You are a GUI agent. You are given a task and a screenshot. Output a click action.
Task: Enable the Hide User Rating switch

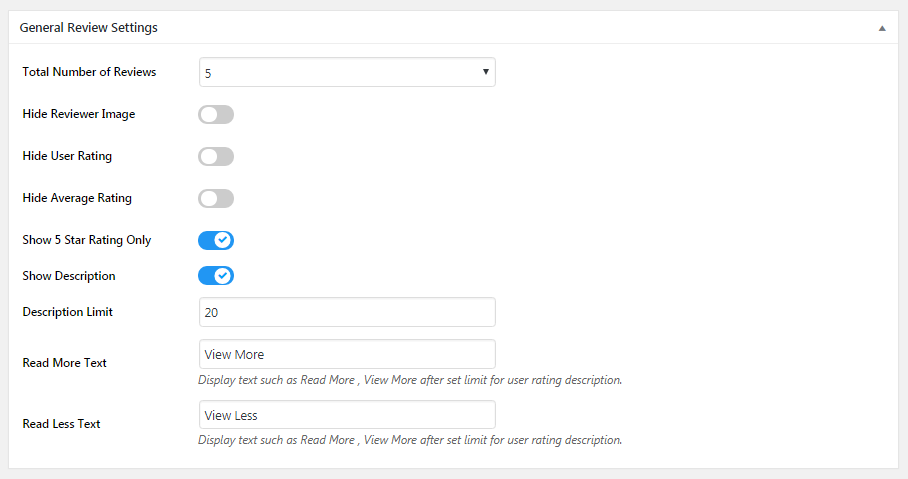(216, 156)
